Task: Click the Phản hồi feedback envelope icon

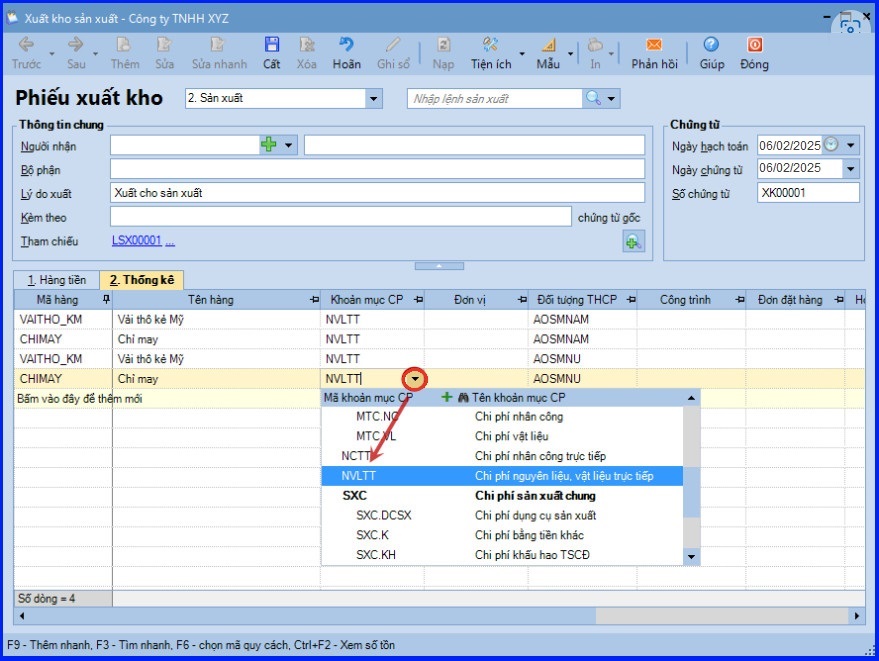Action: [x=653, y=46]
